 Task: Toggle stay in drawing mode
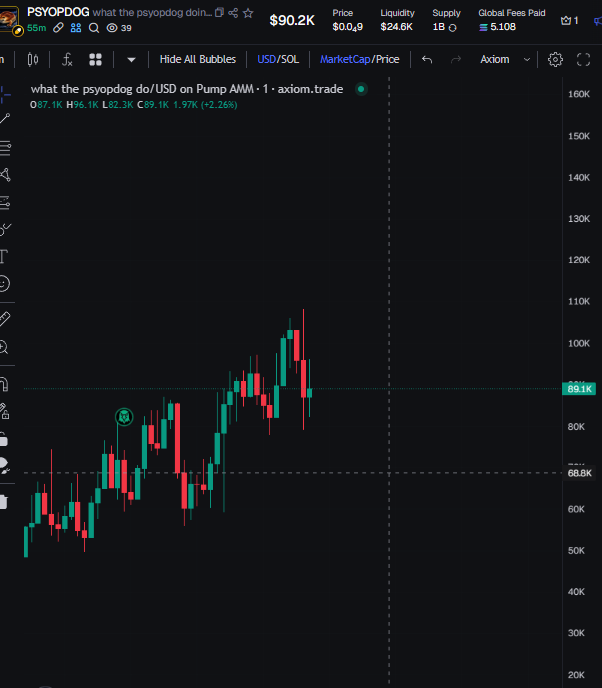click(x=4, y=412)
